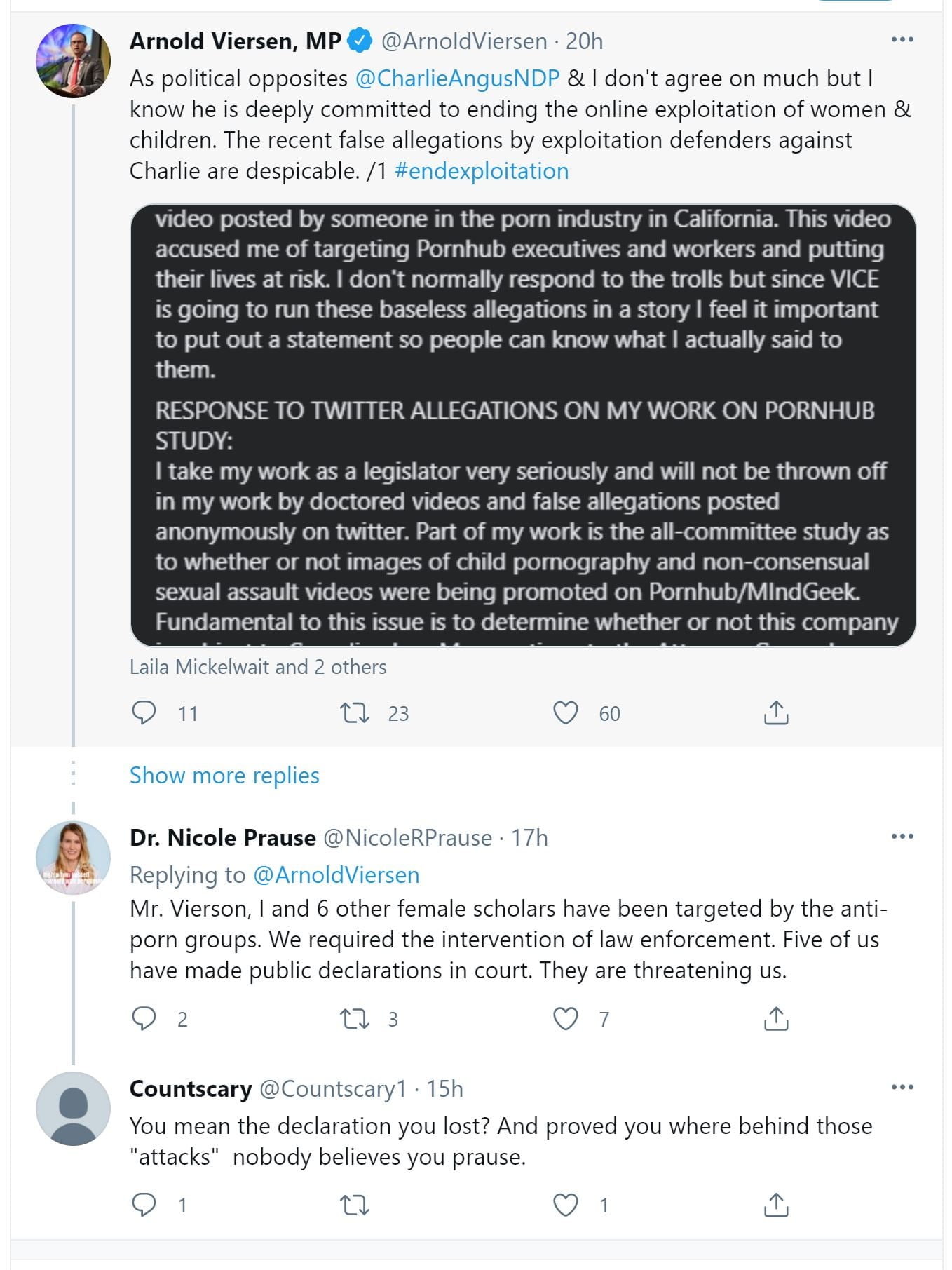Image resolution: width=952 pixels, height=1270 pixels.
Task: Reply to Countscary's tweet
Action: [144, 1205]
